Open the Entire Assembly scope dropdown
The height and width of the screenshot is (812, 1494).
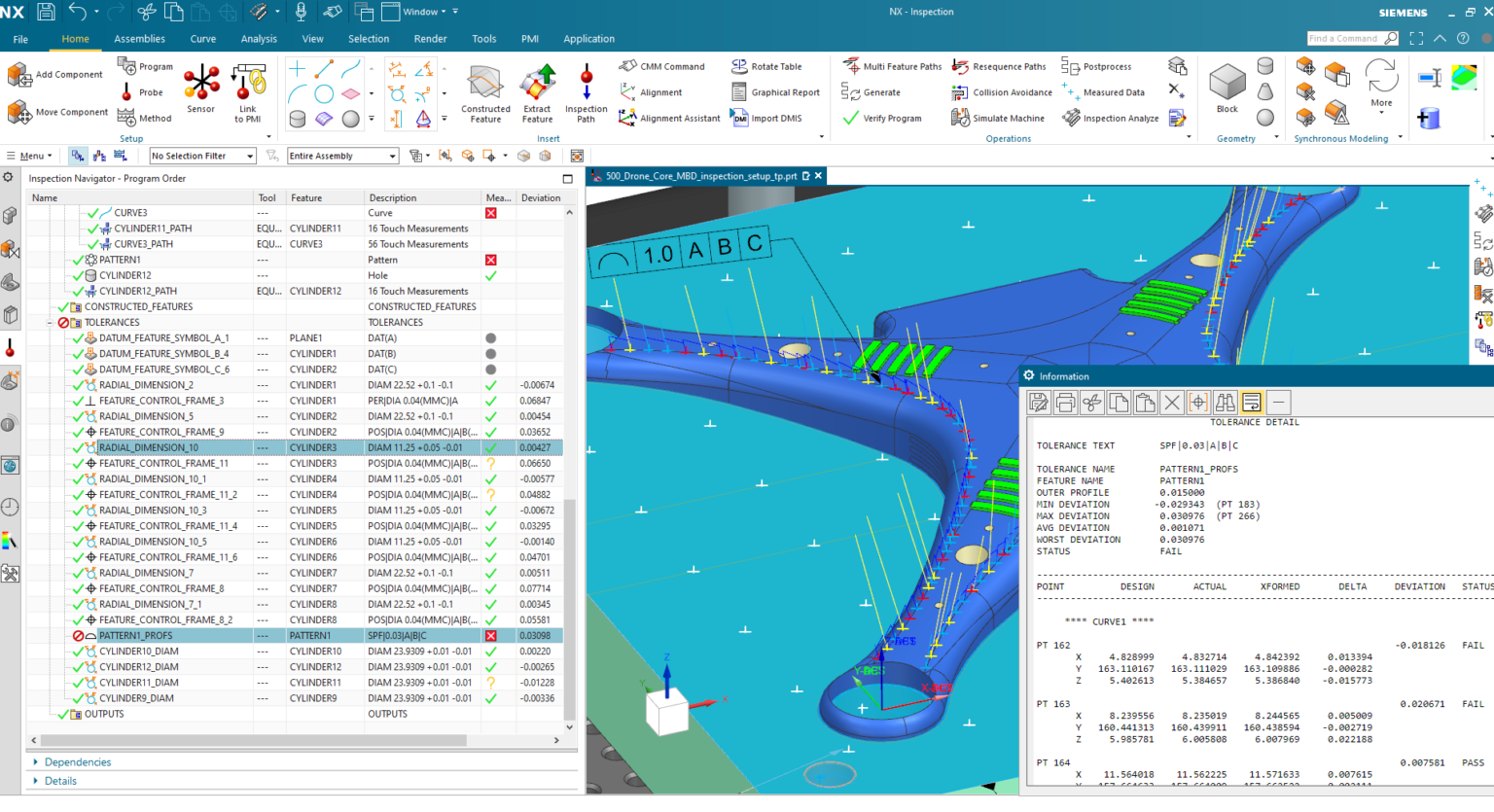342,155
